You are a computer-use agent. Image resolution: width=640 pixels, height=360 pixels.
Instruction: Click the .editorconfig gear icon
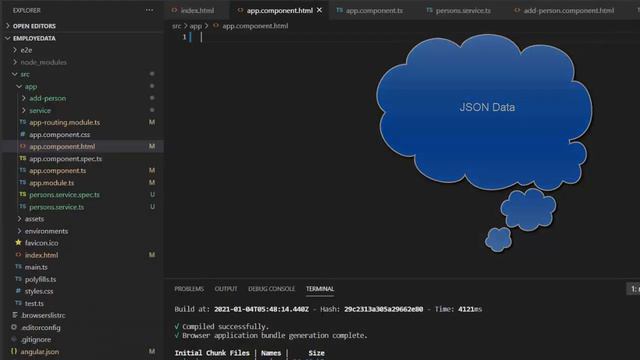click(x=14, y=327)
